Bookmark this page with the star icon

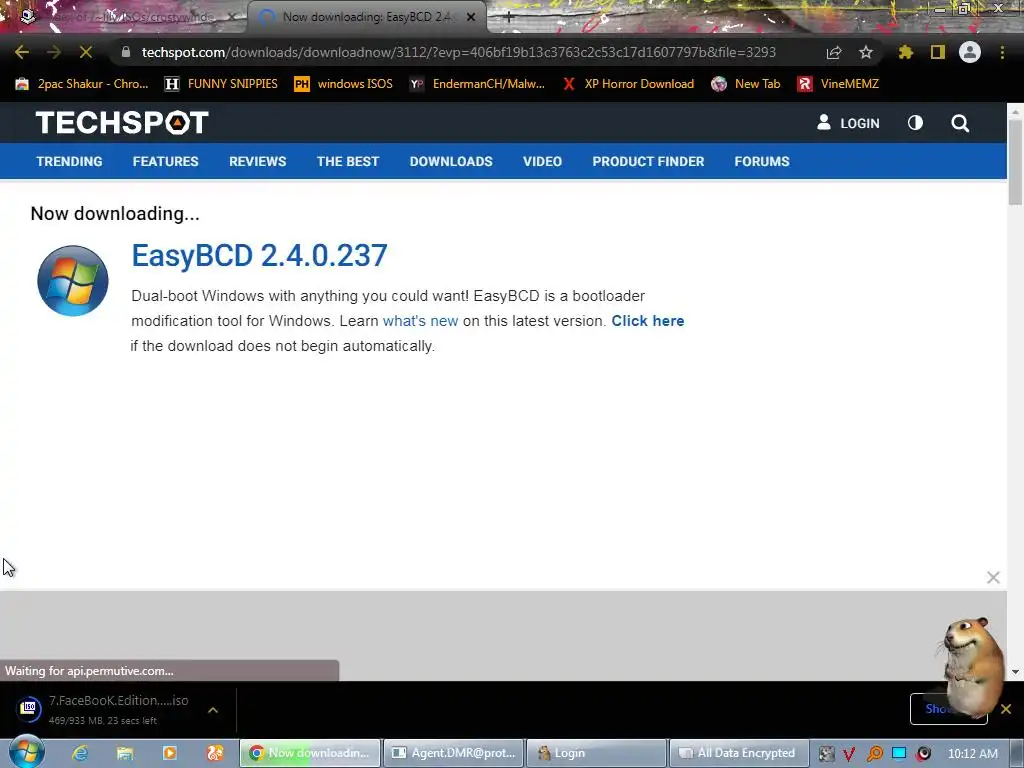pyautogui.click(x=866, y=52)
